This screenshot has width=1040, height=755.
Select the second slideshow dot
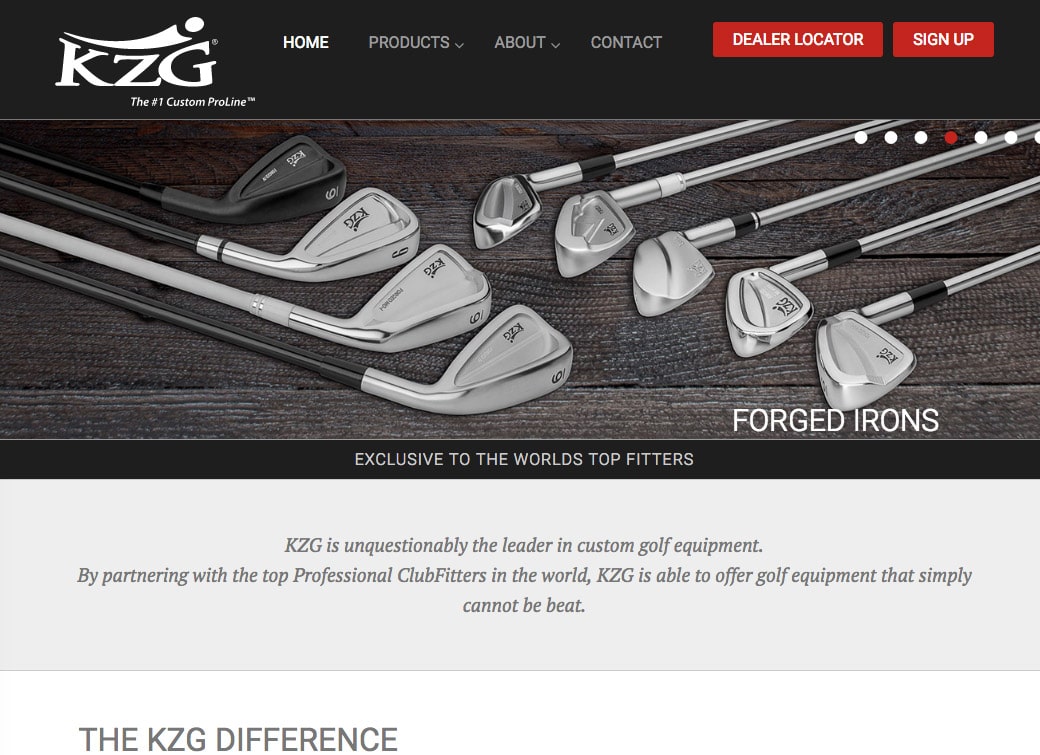(x=891, y=137)
